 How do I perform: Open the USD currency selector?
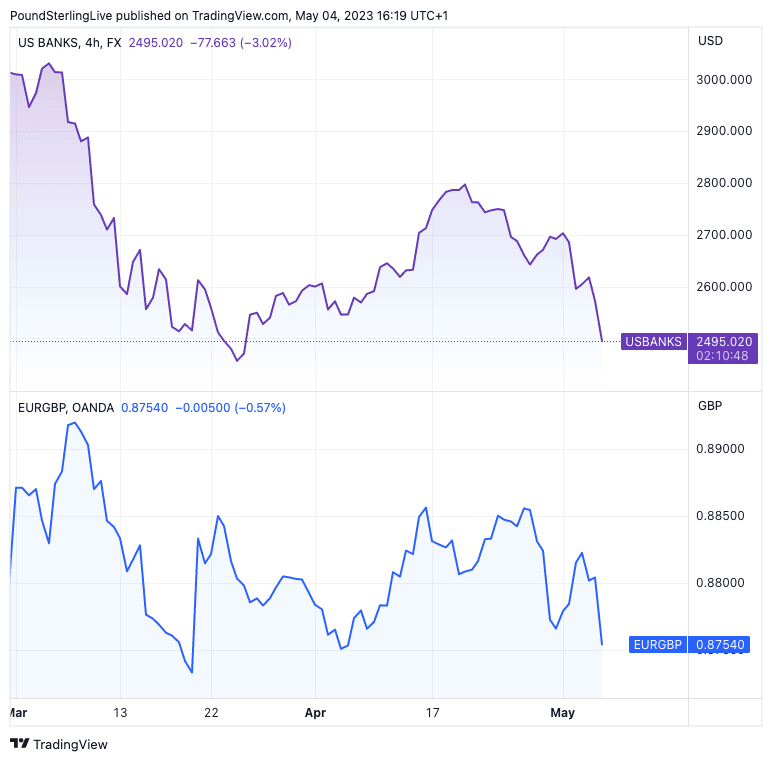[x=710, y=41]
